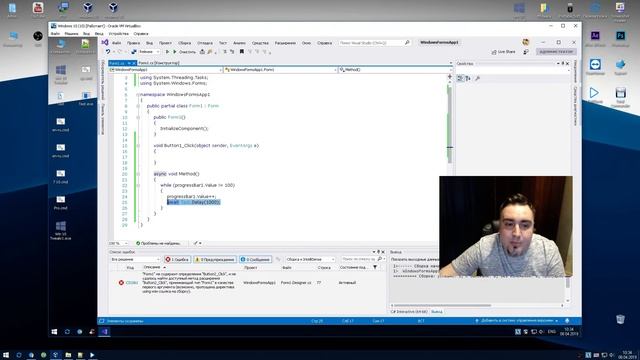Screen dimensions: 640x360
Task: Open the error scope dropdown in Error List
Action: pyautogui.click(x=135, y=259)
